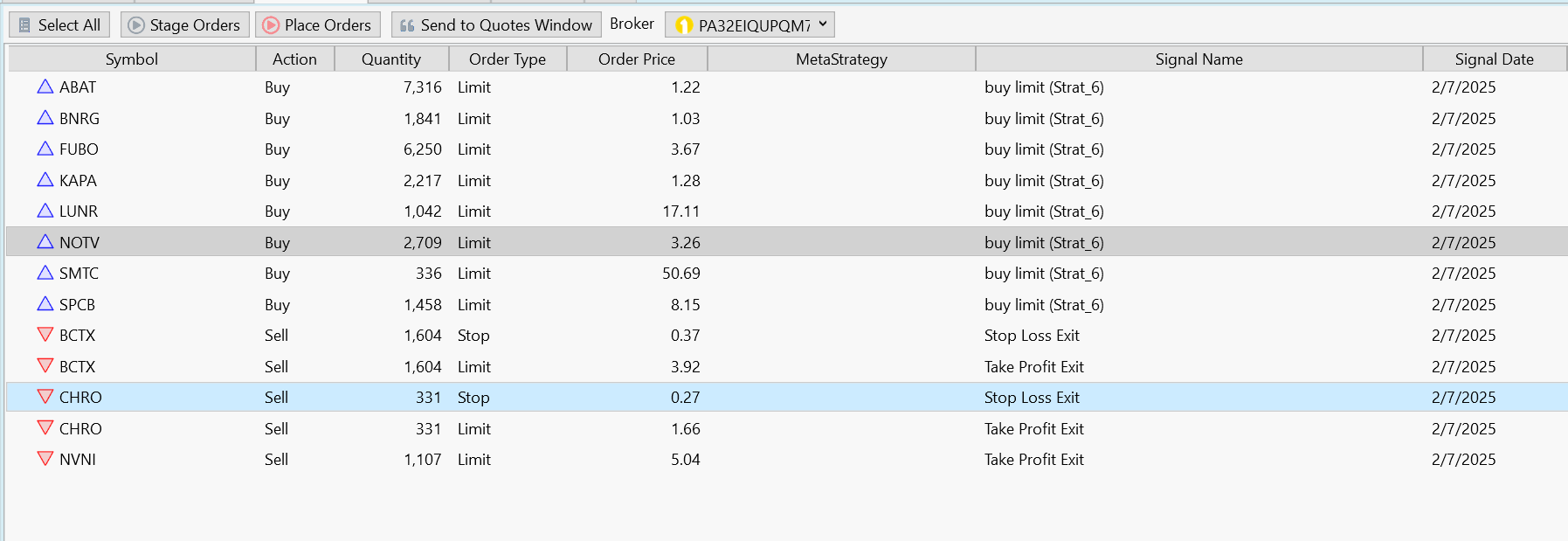Click the Select All button

pos(59,25)
